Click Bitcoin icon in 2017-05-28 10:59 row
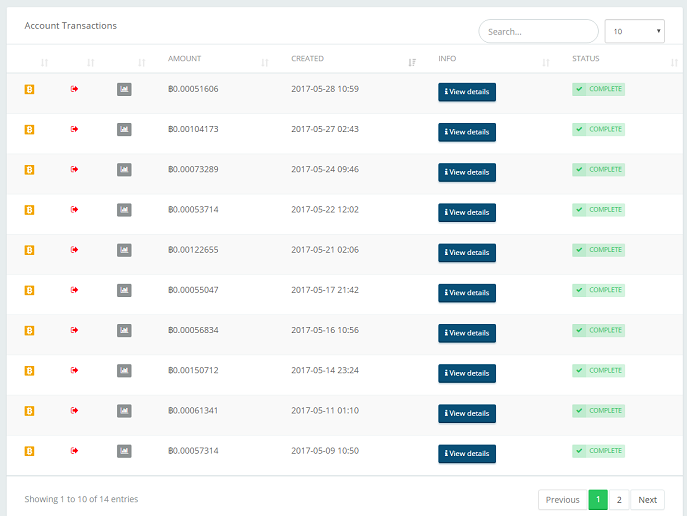Viewport: 687px width, 516px height. coord(29,89)
